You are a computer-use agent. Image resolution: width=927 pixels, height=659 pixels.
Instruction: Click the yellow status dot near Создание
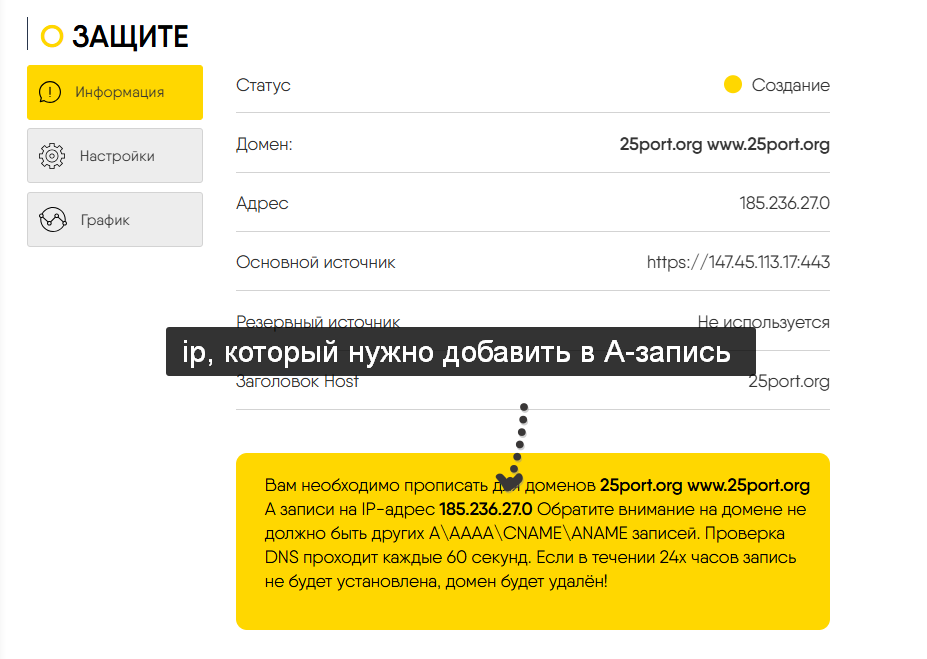(732, 85)
